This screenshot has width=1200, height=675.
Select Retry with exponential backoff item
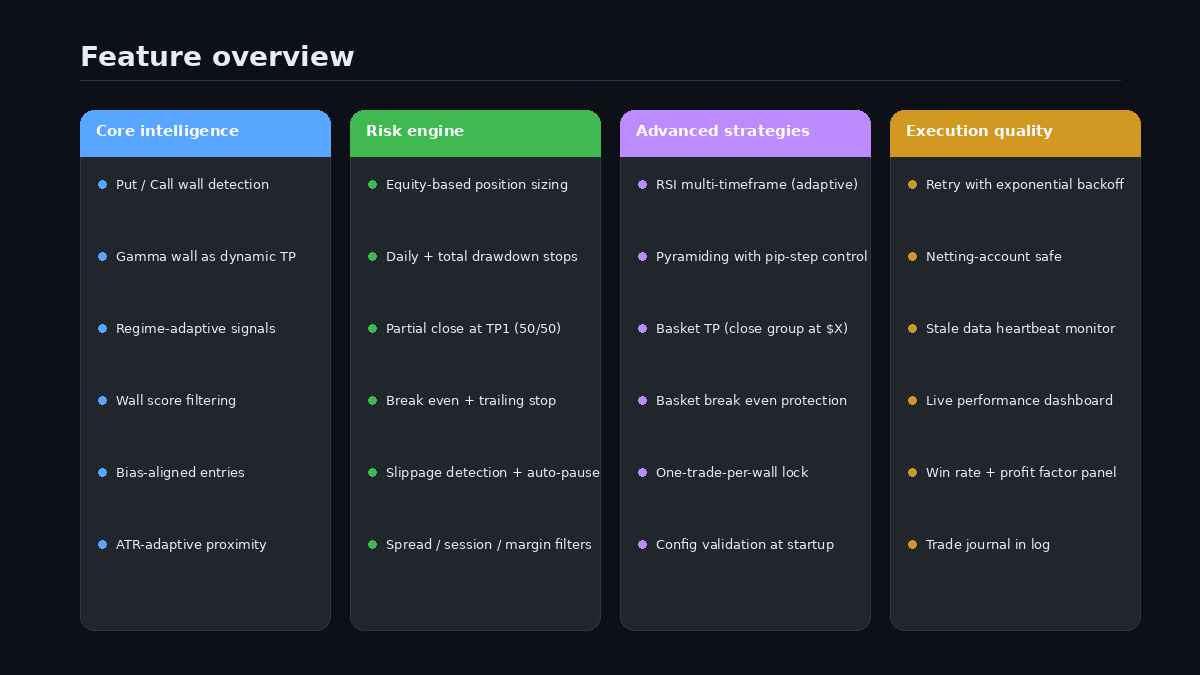tap(1024, 185)
